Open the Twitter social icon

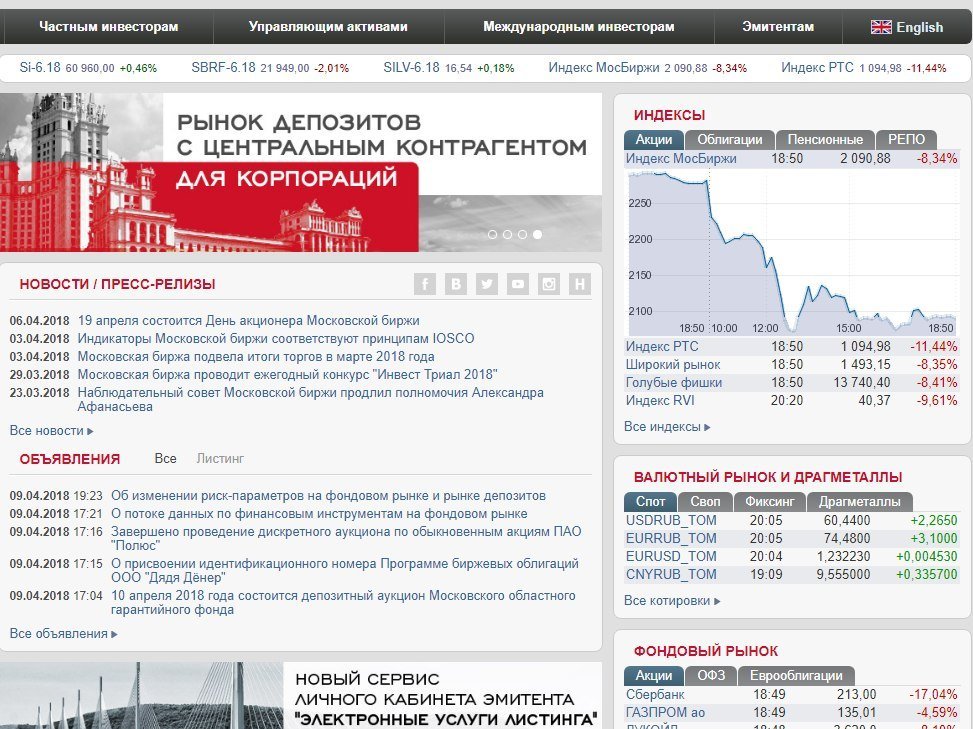point(487,284)
